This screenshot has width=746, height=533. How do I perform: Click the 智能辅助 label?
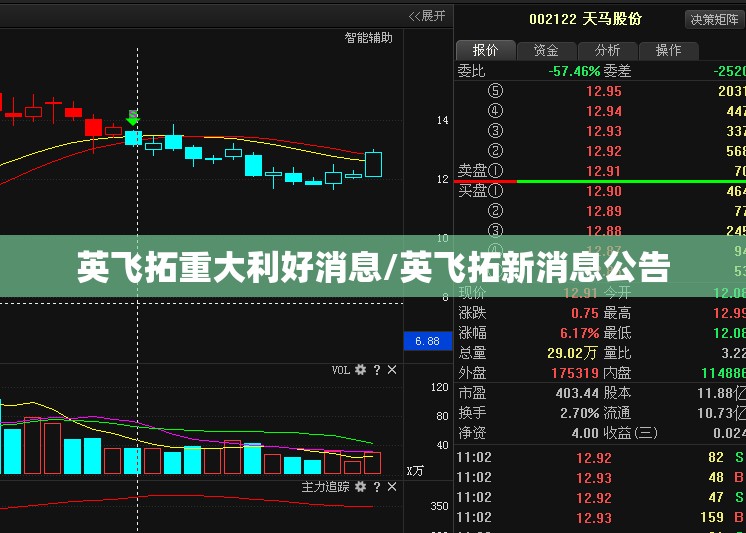[x=369, y=38]
